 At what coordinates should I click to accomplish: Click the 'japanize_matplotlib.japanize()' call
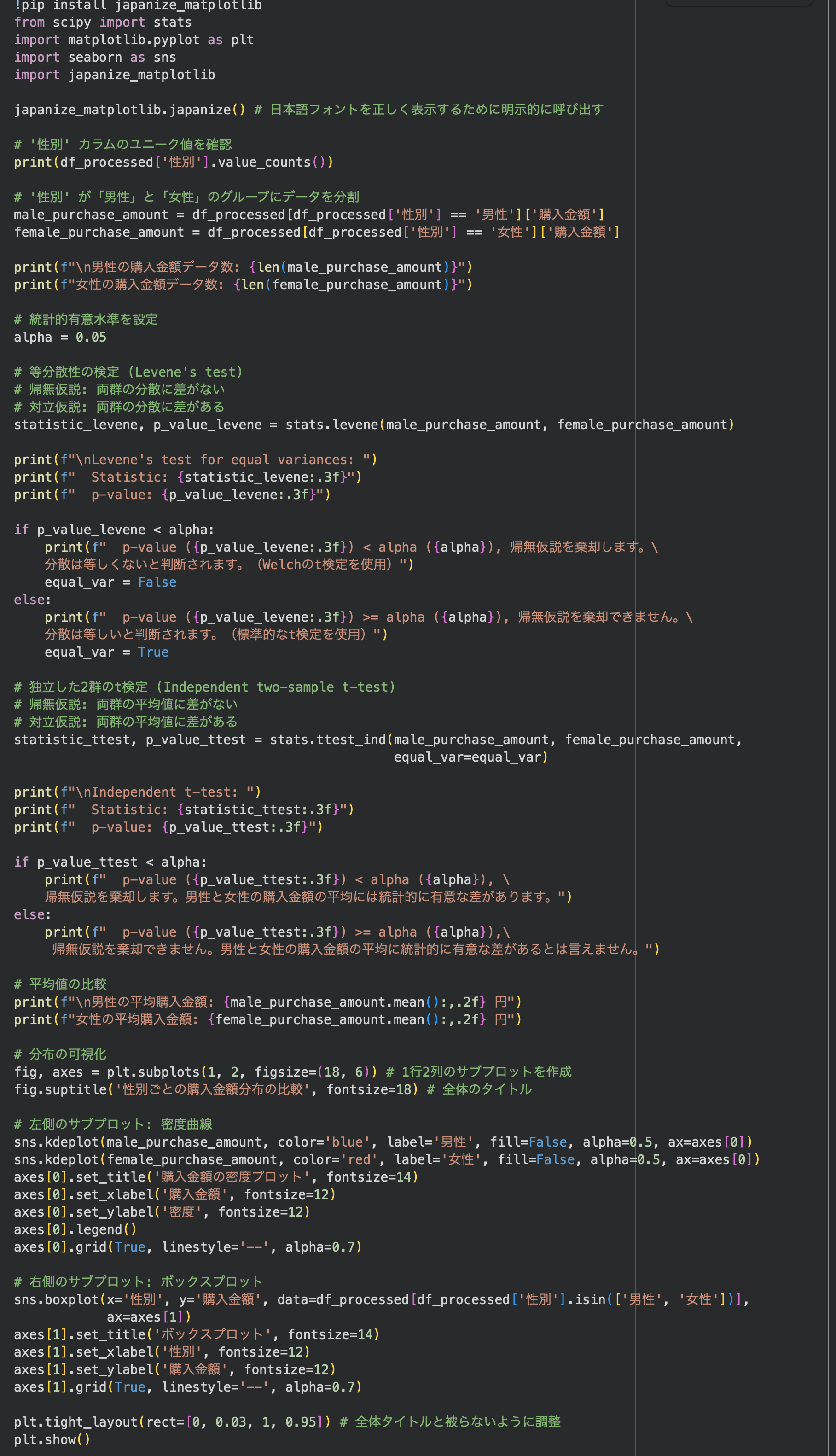tap(129, 110)
